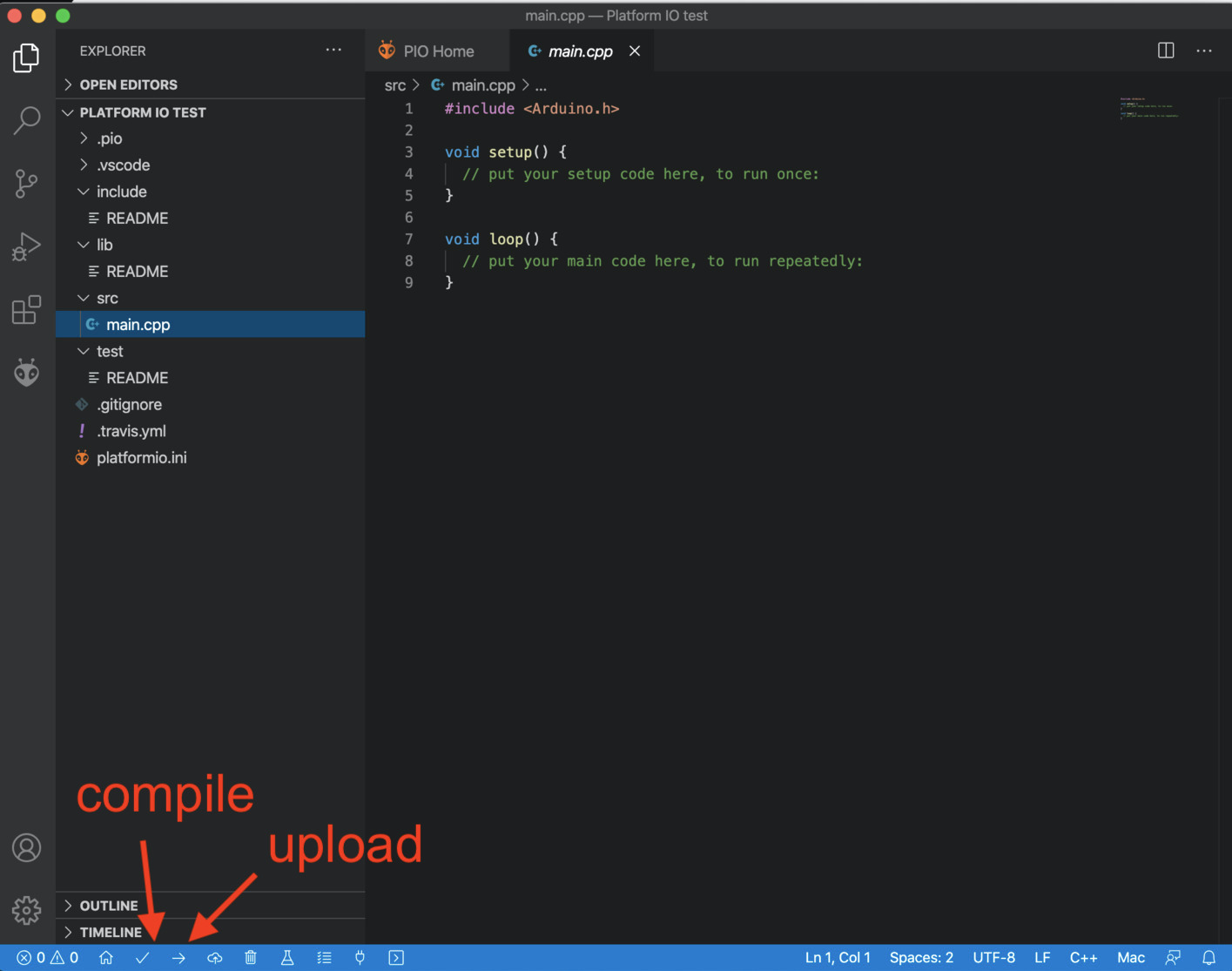Collapse the lib folder
This screenshot has height=971, width=1232.
(x=210, y=245)
